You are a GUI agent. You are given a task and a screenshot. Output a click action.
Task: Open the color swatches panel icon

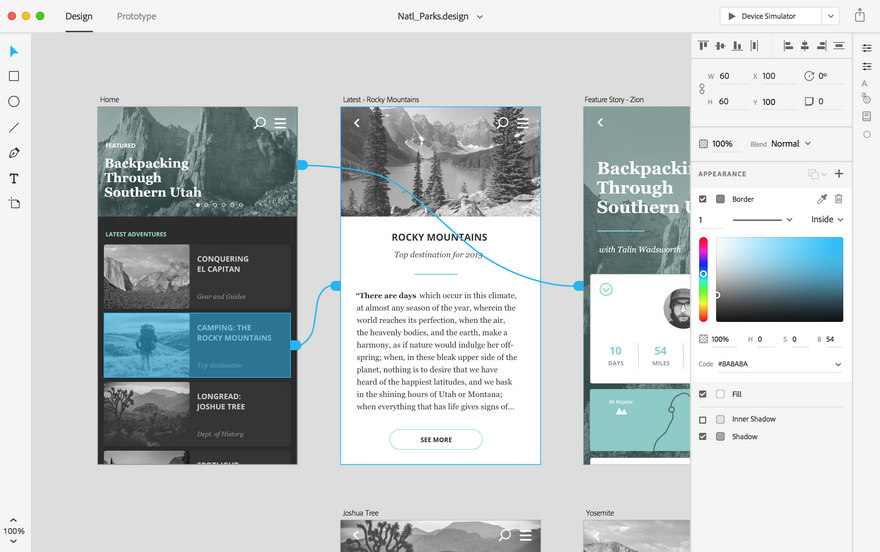[867, 99]
